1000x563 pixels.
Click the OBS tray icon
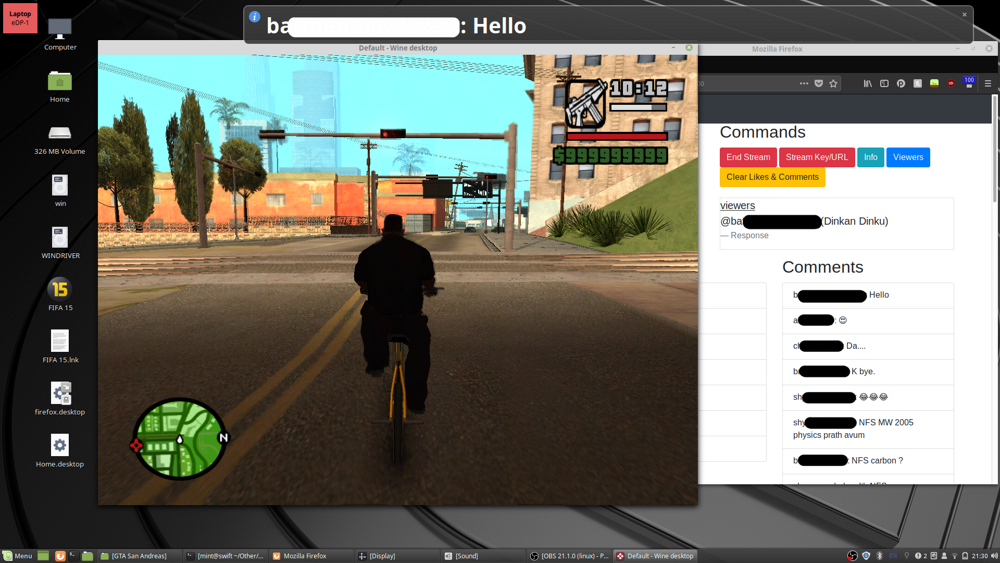pos(853,556)
